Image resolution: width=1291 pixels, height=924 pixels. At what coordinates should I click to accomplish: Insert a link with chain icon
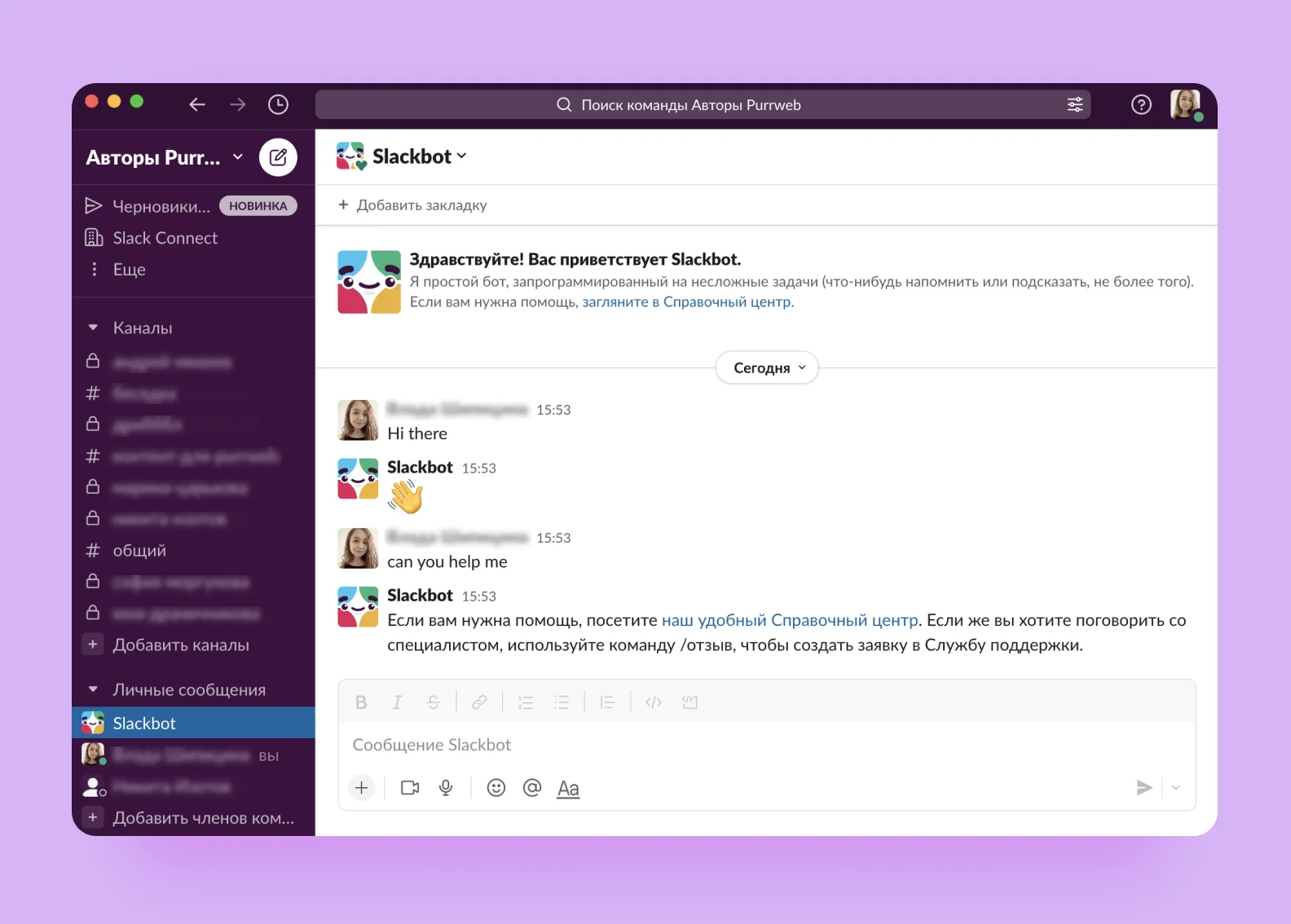479,702
